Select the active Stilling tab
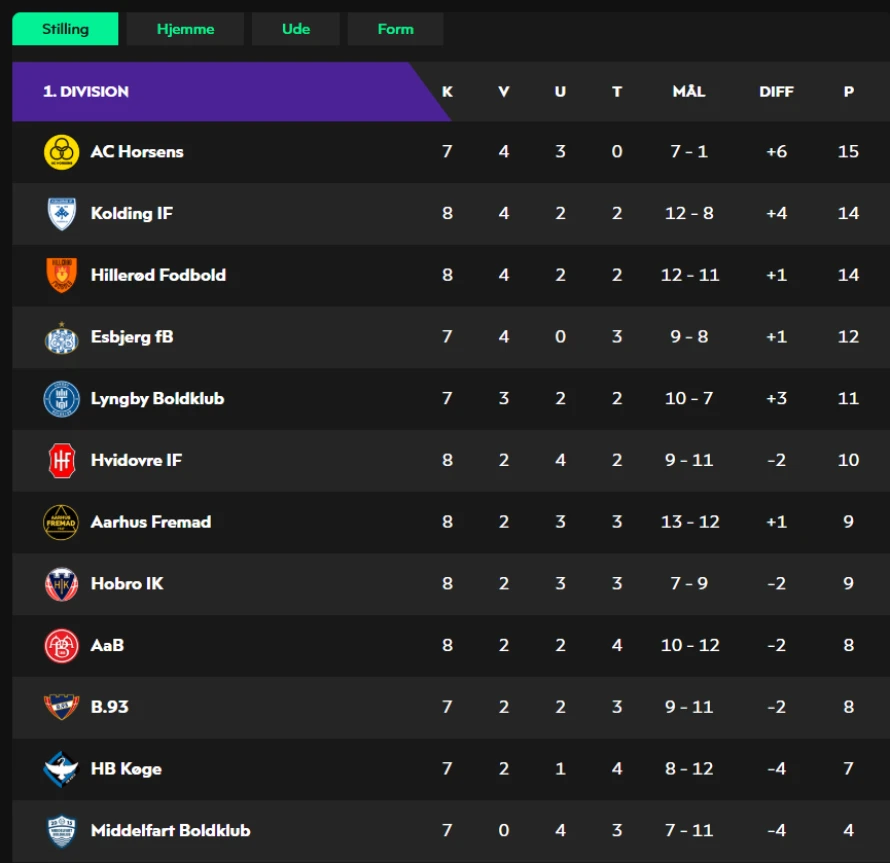This screenshot has height=863, width=890. (x=65, y=29)
